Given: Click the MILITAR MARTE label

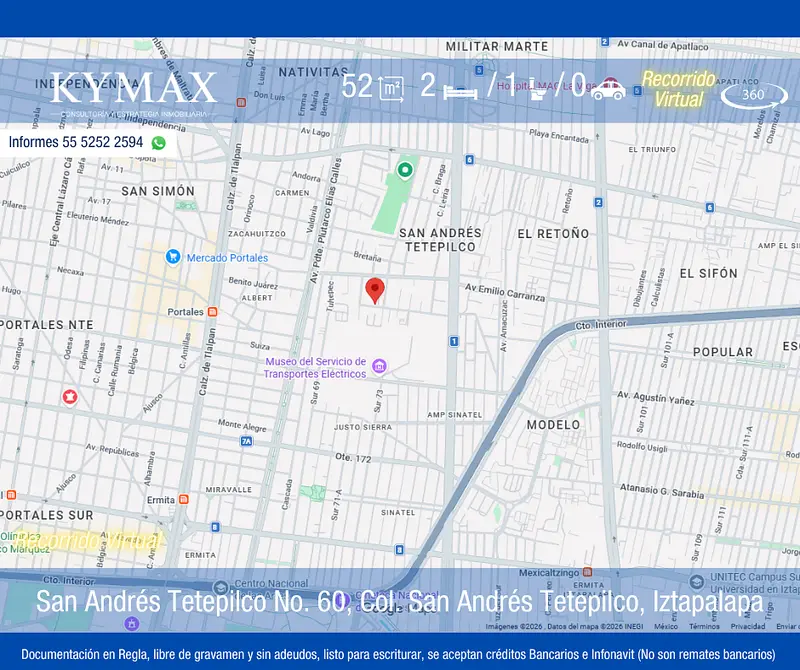Looking at the screenshot, I should pyautogui.click(x=496, y=46).
